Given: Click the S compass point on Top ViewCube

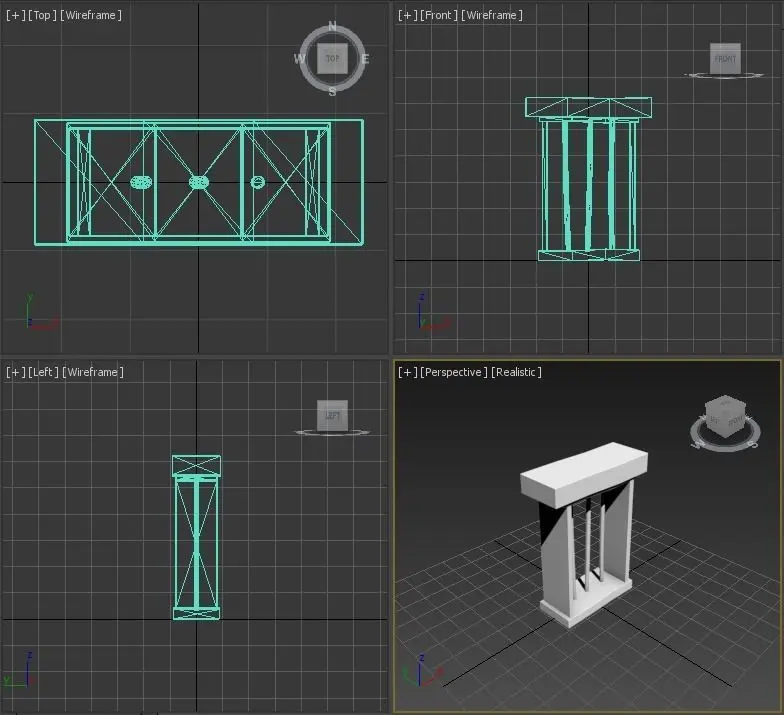Looking at the screenshot, I should coord(332,92).
